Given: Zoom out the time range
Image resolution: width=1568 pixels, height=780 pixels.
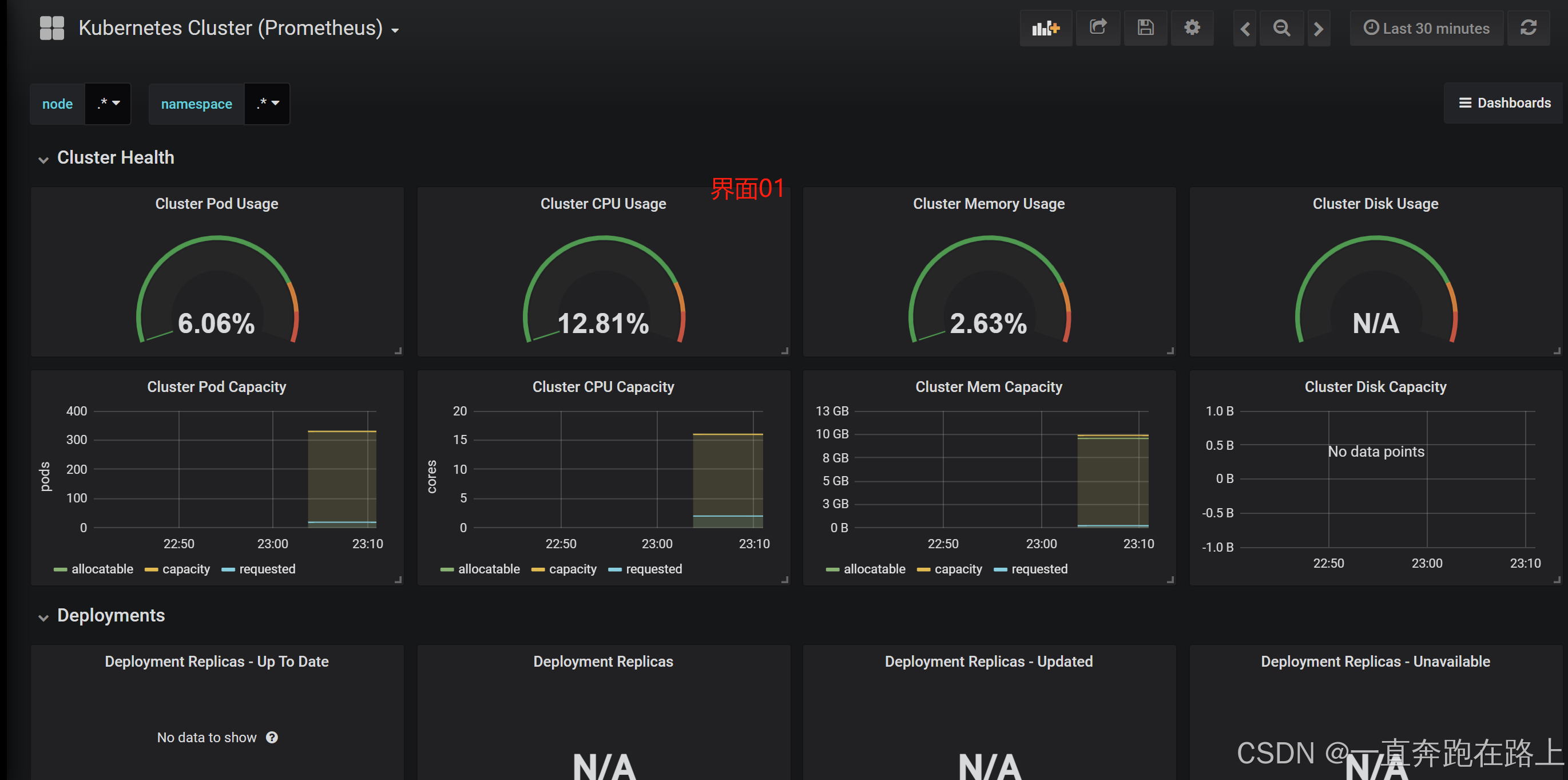Looking at the screenshot, I should [1281, 29].
